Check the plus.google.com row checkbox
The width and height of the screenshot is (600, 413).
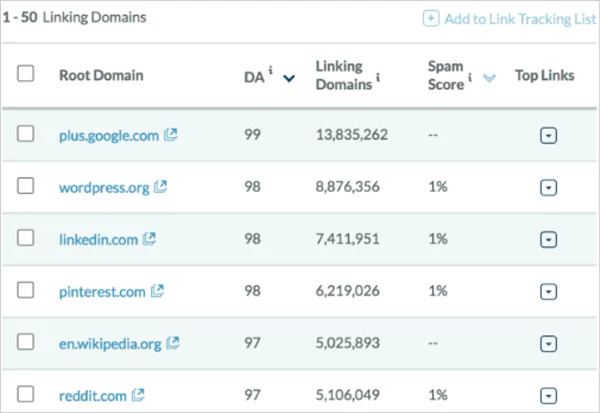coord(26,134)
